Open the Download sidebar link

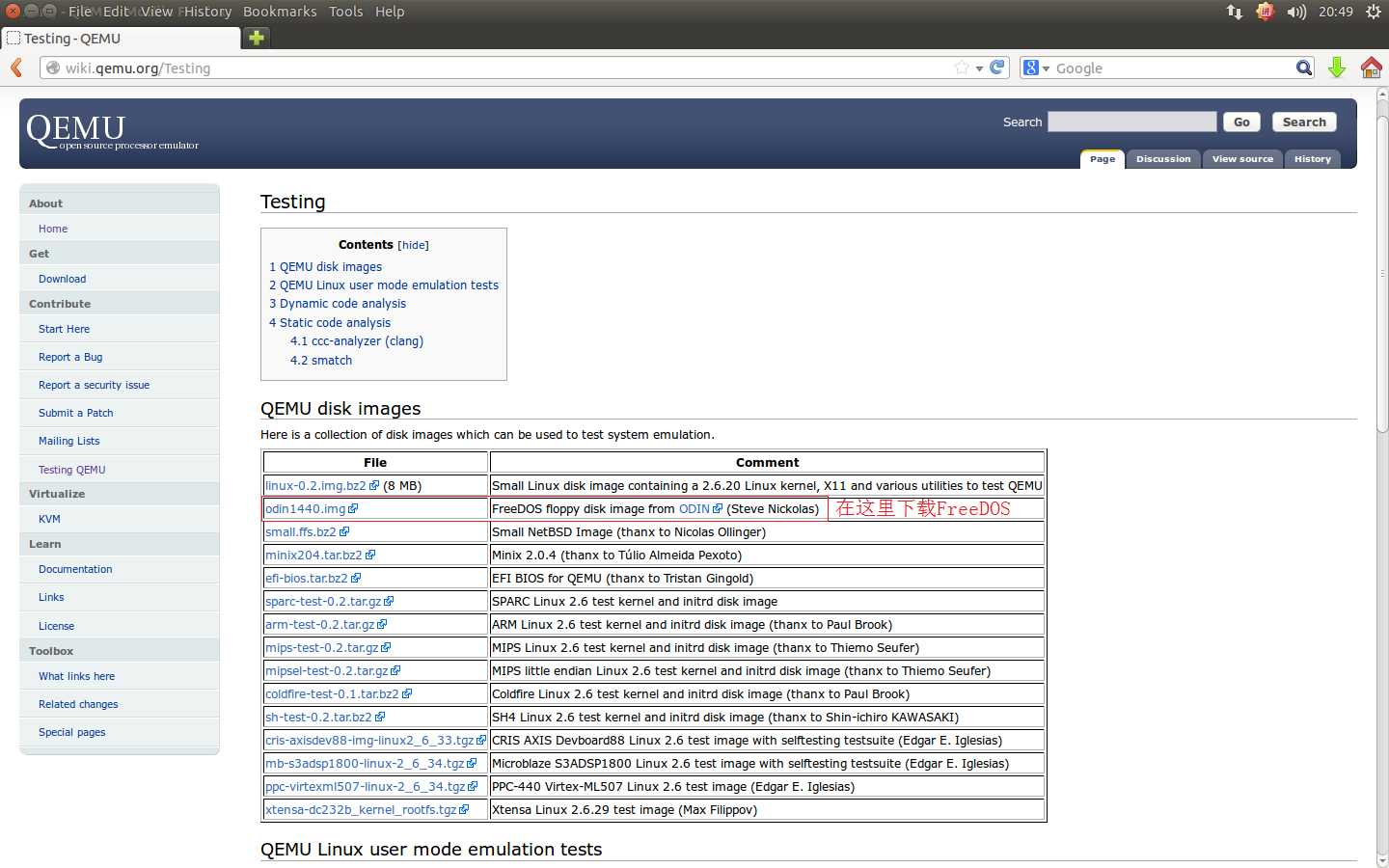pyautogui.click(x=62, y=279)
